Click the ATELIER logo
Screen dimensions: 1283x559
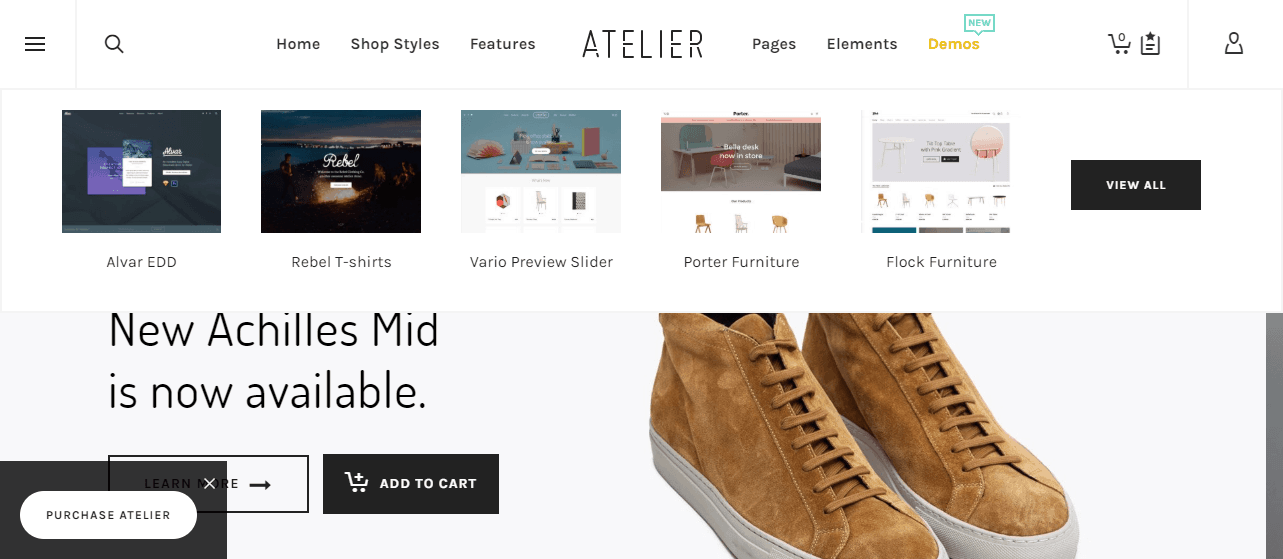[643, 44]
